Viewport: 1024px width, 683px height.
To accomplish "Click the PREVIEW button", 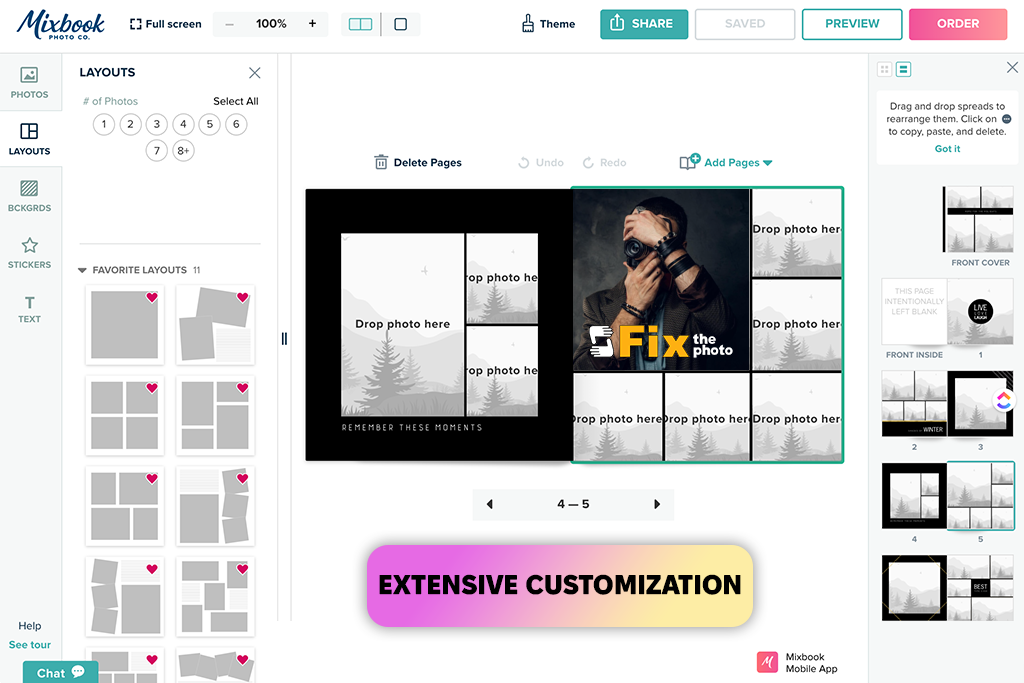I will [x=852, y=24].
